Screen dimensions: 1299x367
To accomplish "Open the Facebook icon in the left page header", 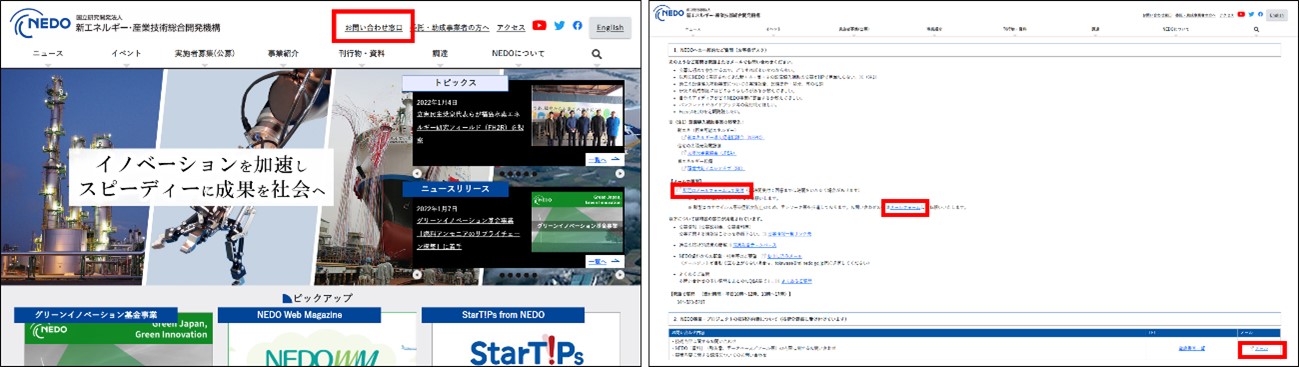I will click(578, 26).
